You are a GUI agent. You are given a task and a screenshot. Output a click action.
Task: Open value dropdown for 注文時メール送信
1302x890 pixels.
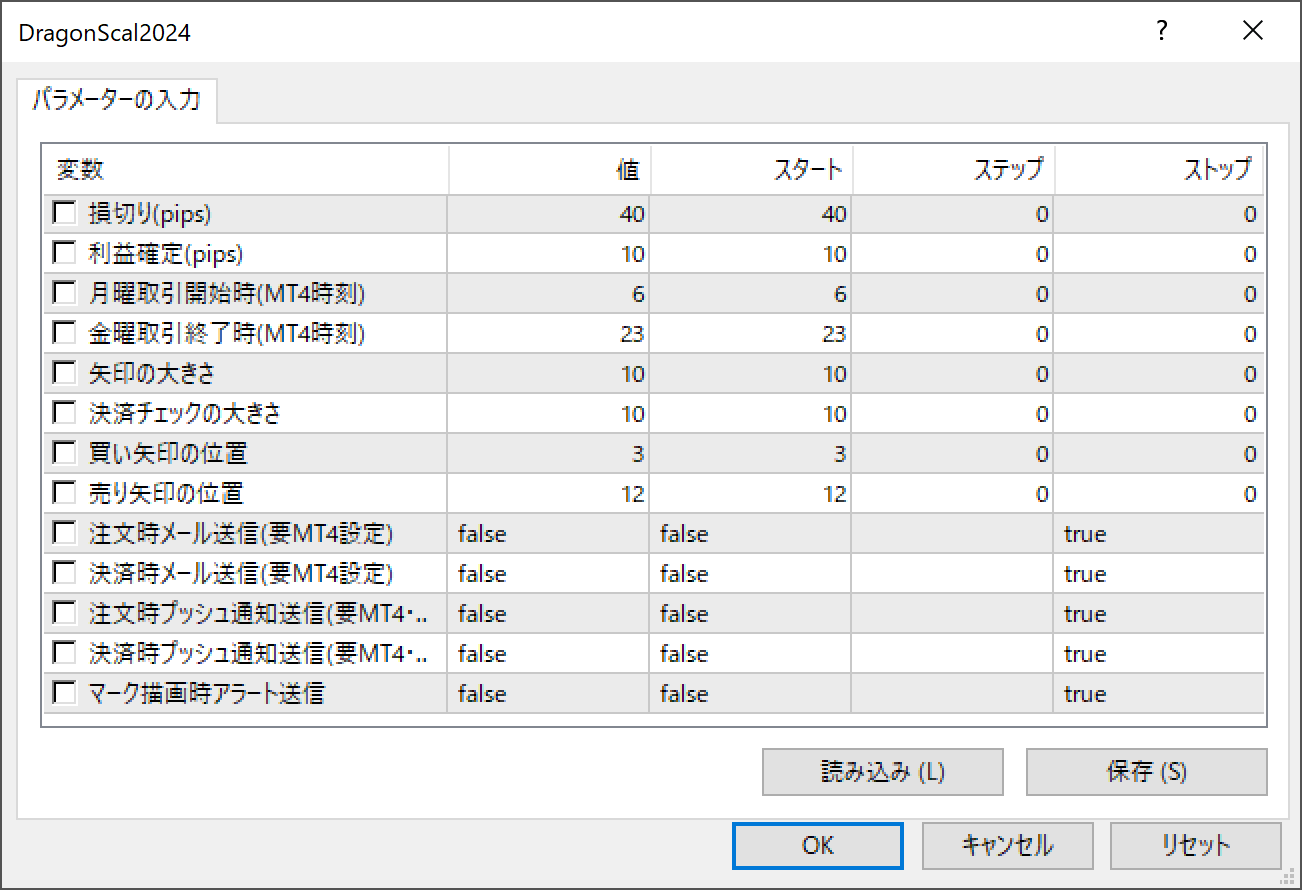pos(549,533)
